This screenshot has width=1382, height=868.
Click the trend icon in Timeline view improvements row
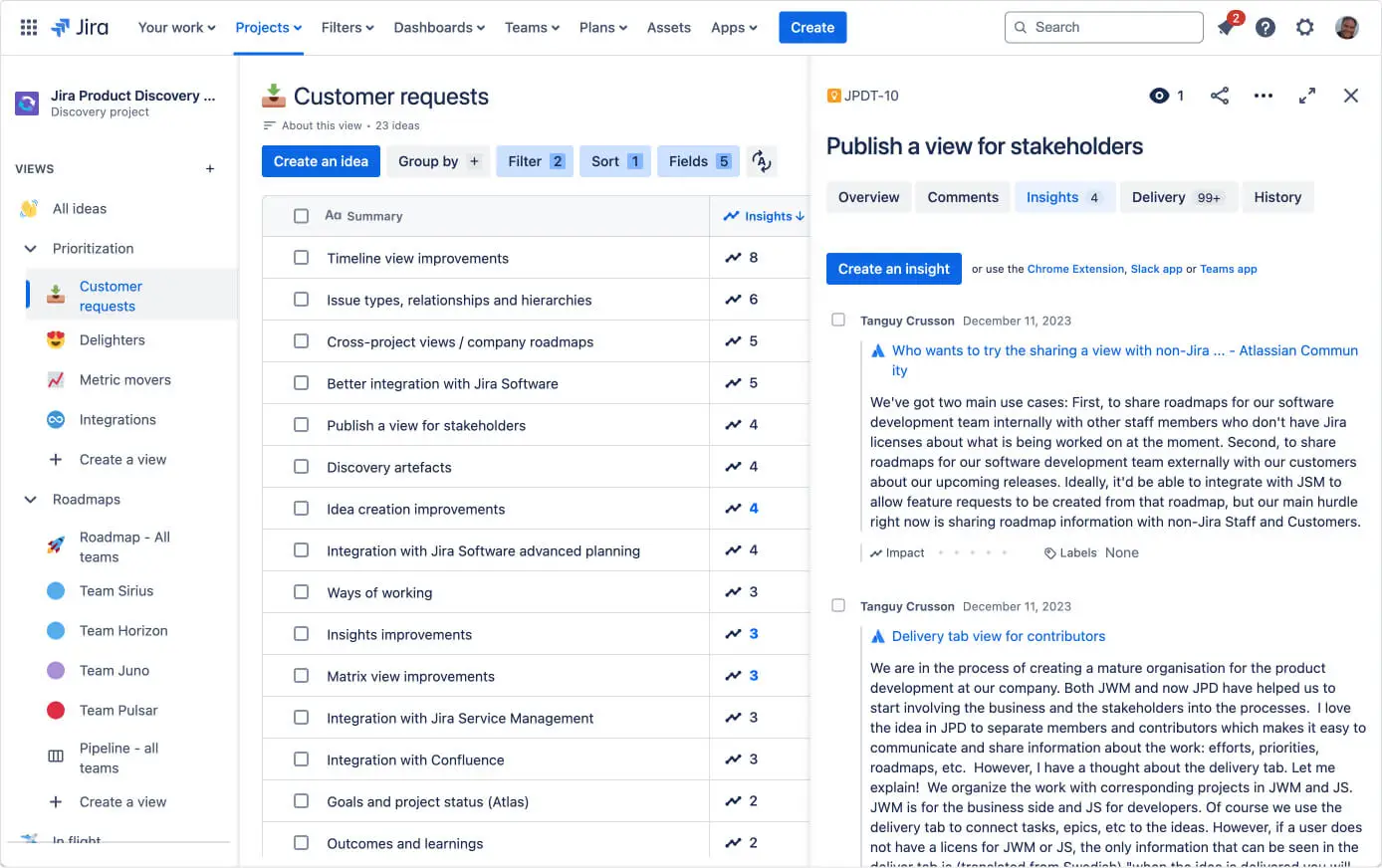[733, 258]
